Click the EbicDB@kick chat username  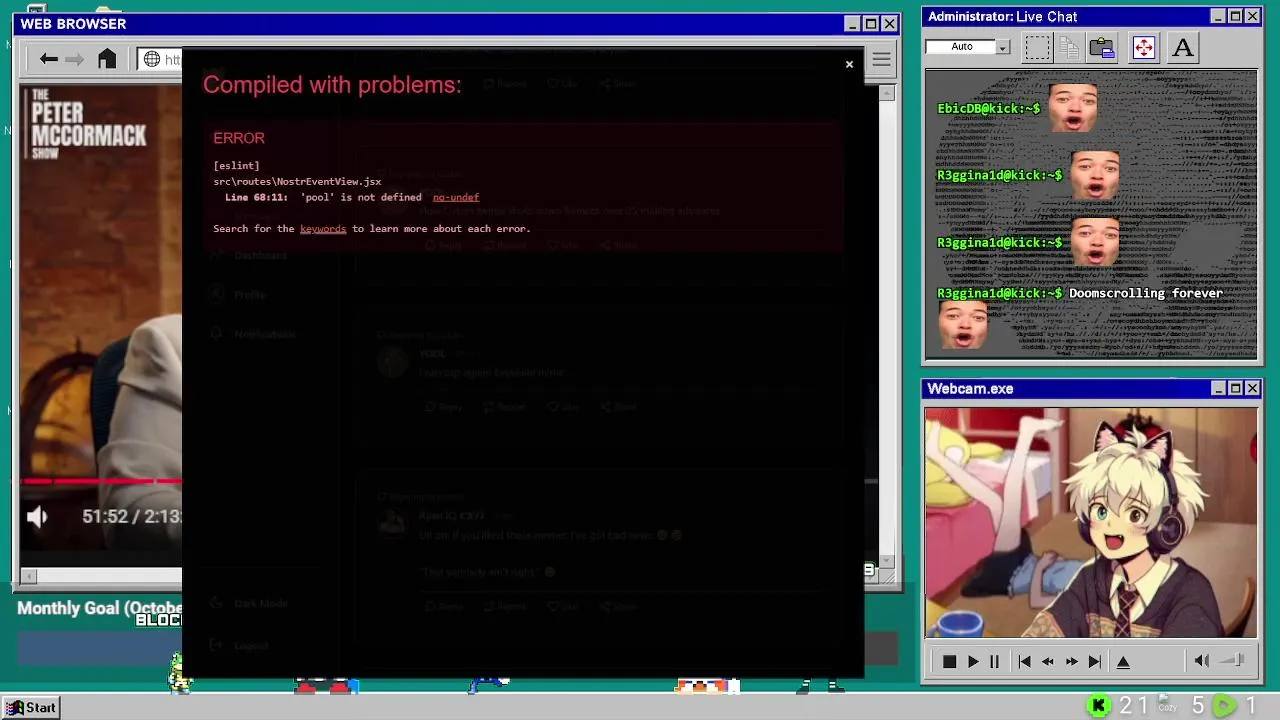[988, 108]
